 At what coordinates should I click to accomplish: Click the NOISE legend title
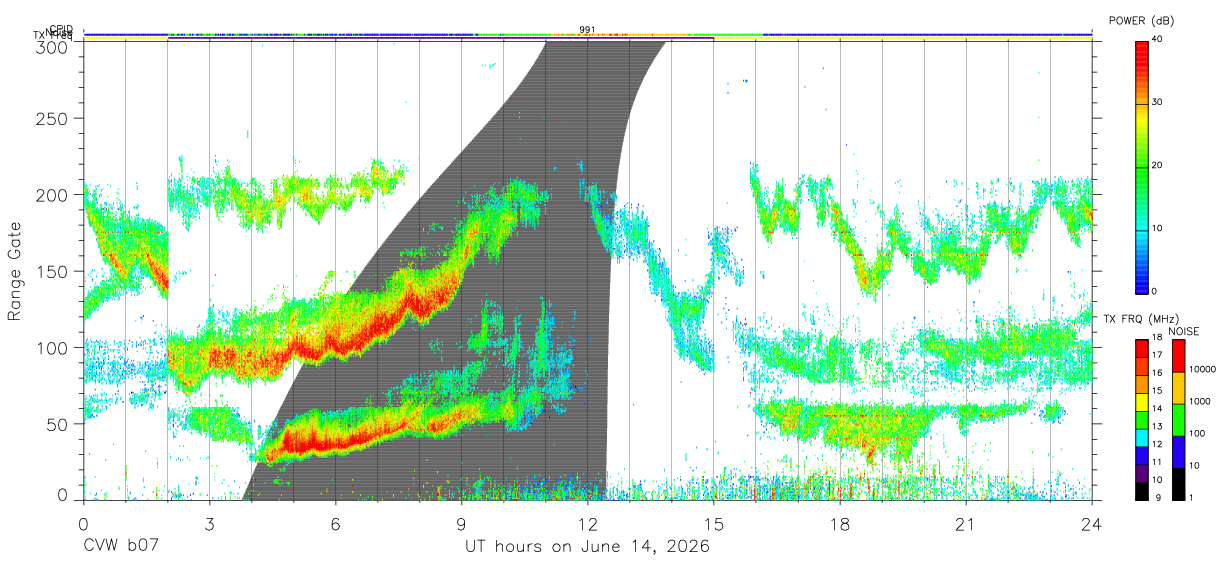(1183, 331)
